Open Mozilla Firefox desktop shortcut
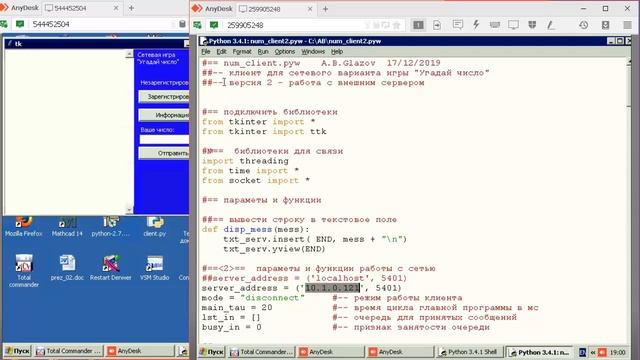 [x=24, y=227]
